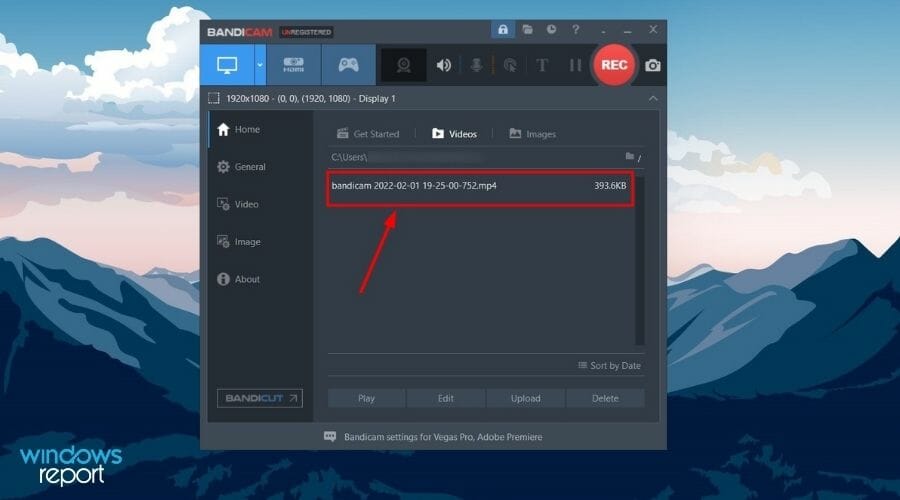Switch to the Get Started tab
The width and height of the screenshot is (900, 500).
(x=368, y=134)
